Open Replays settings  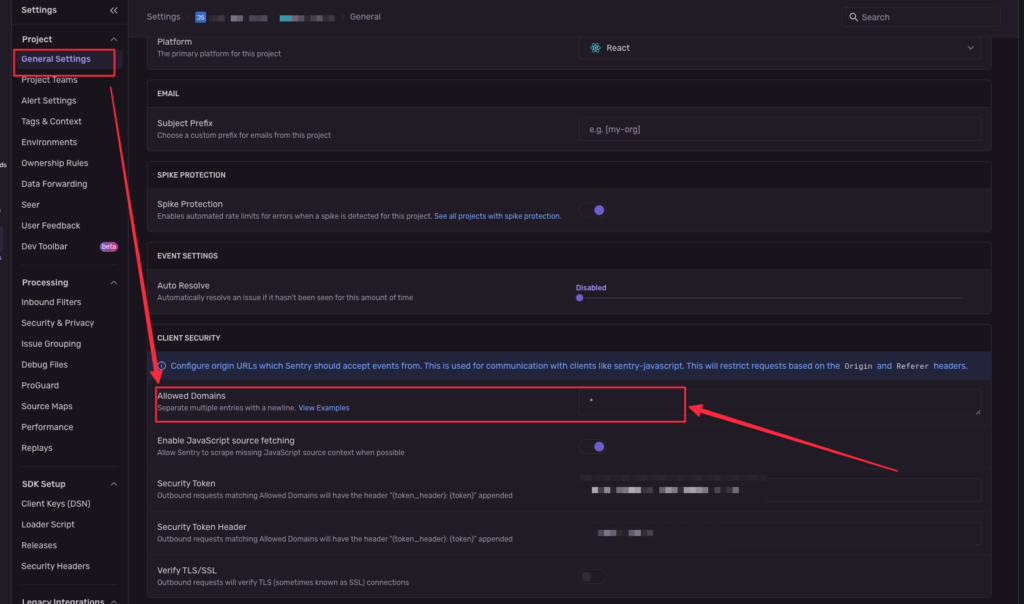(37, 449)
